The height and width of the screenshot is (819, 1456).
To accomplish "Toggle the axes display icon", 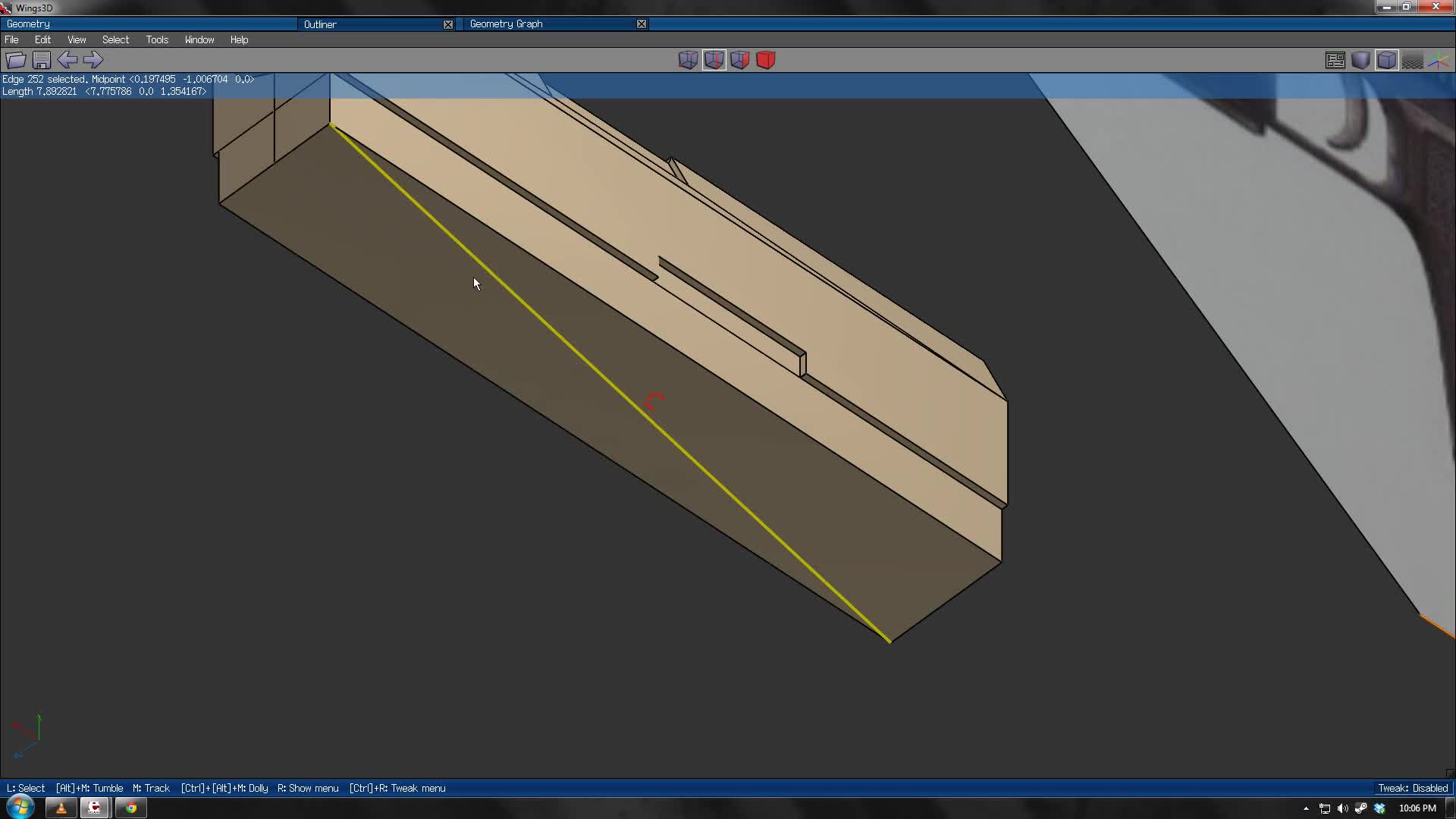I will (x=1438, y=60).
